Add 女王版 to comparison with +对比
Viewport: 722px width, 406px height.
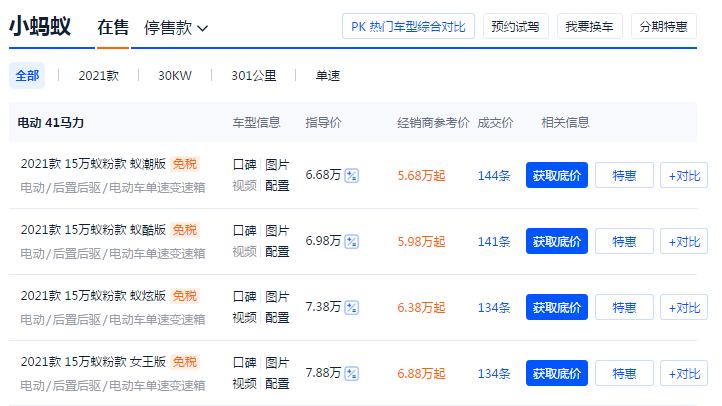tap(684, 373)
